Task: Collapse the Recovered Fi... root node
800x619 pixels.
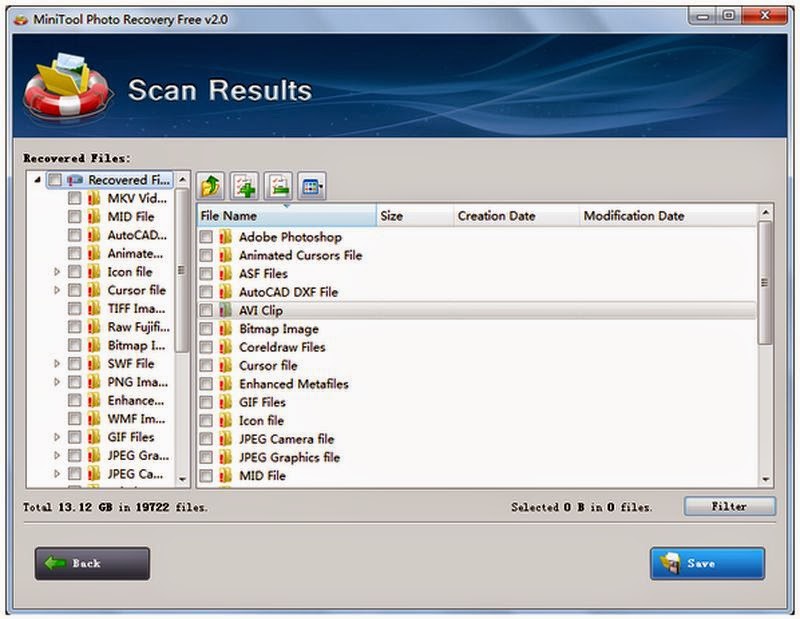Action: (x=37, y=180)
